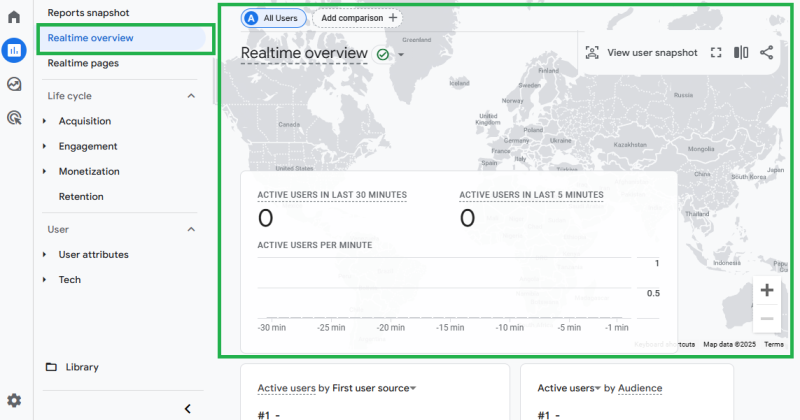The image size is (800, 420).
Task: Click the Life cycle section header
Action: tap(69, 96)
